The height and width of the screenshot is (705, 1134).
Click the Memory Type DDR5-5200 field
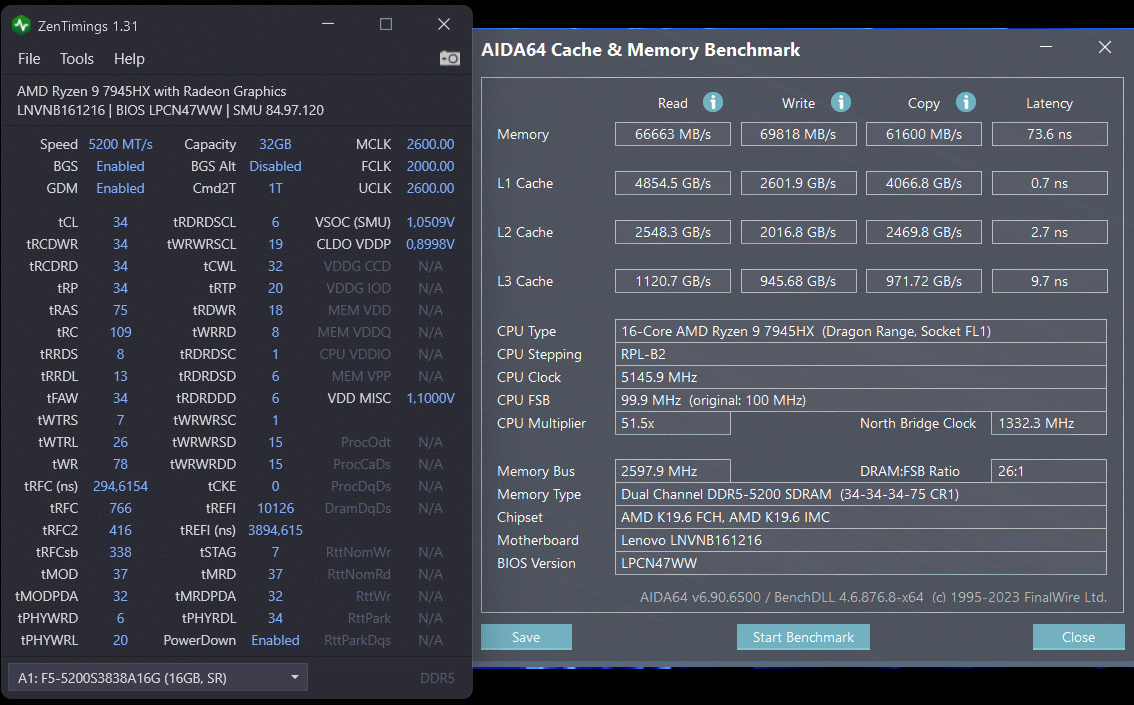point(861,494)
